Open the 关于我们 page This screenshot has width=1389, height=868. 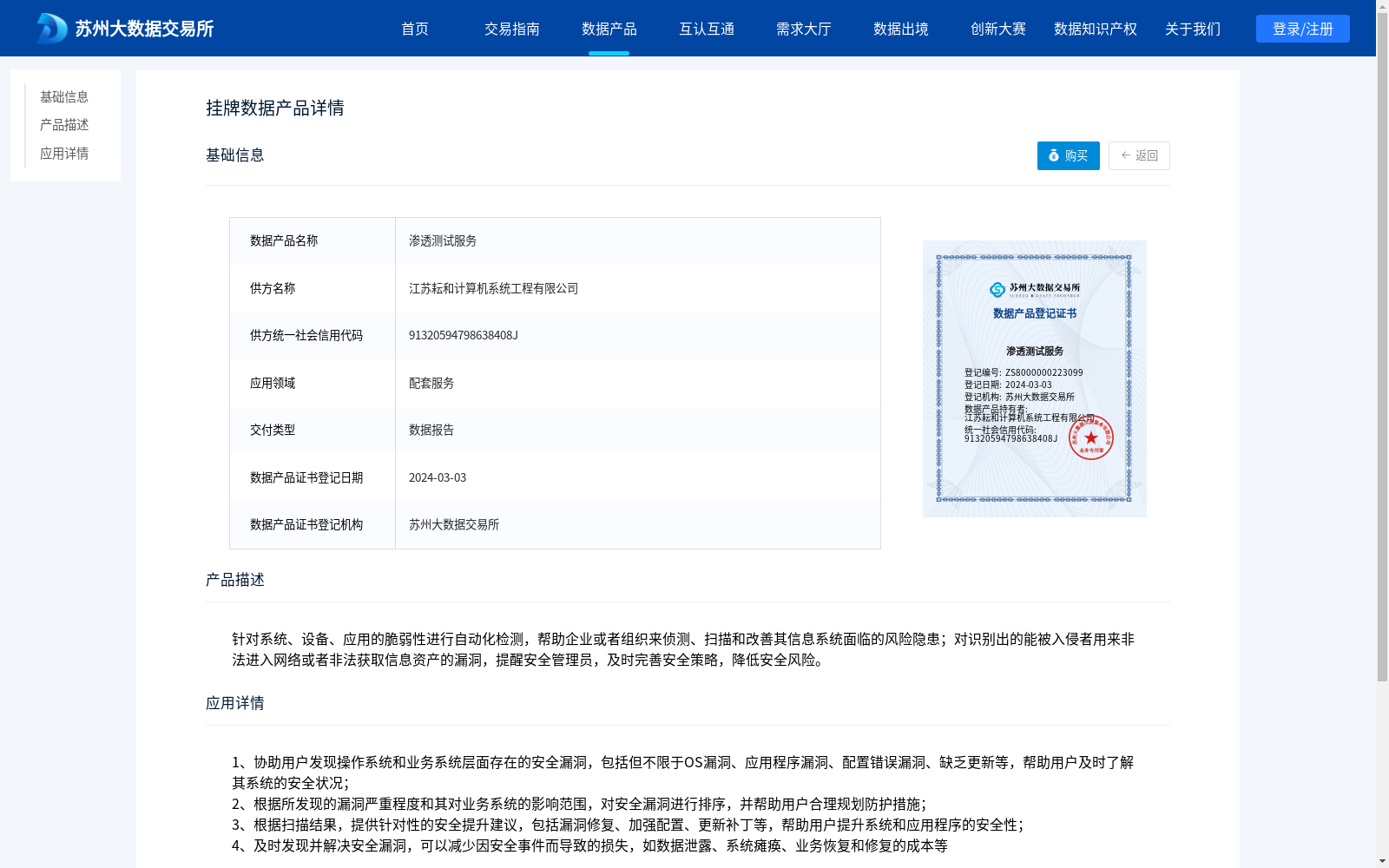[x=1193, y=29]
